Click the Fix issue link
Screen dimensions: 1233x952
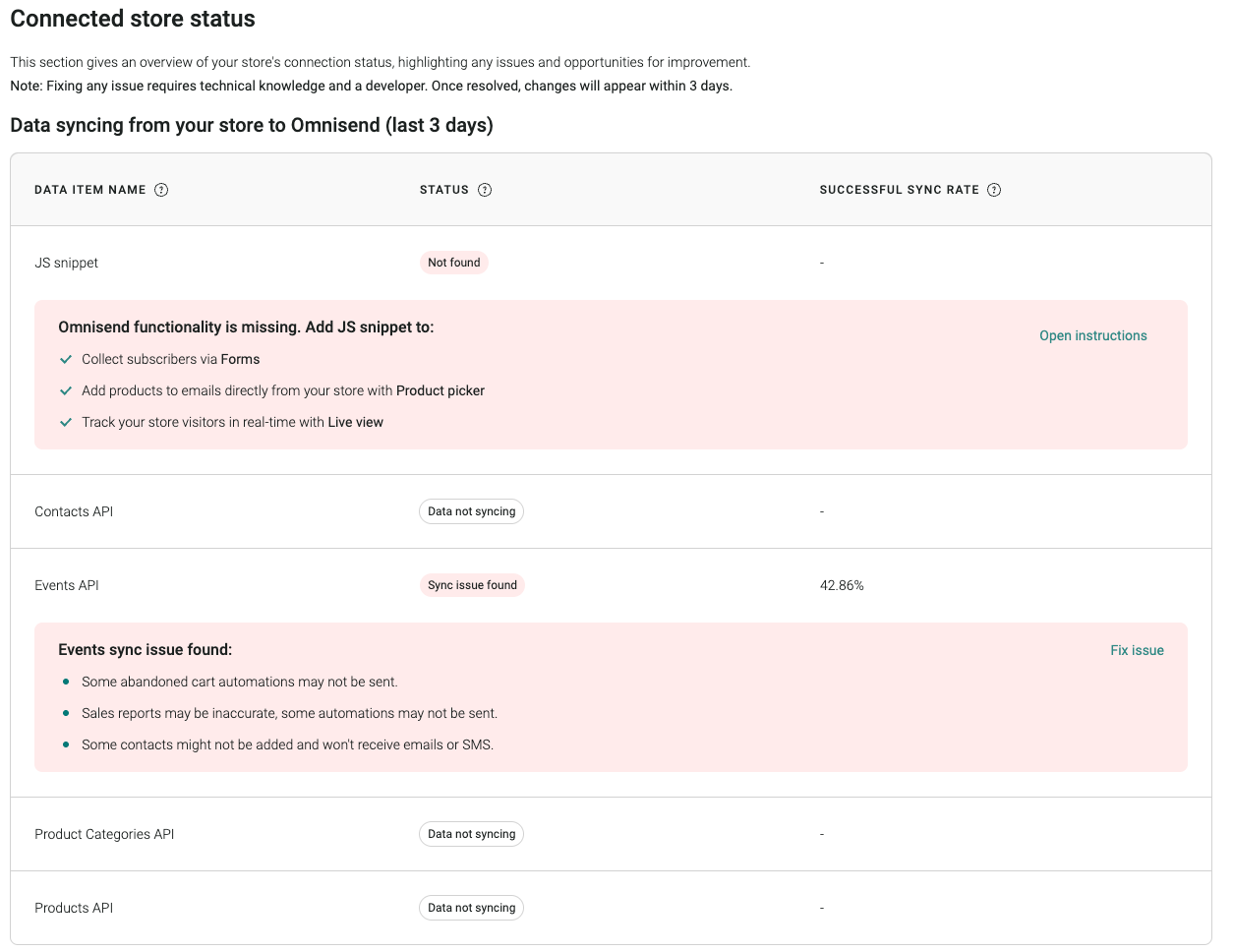1137,650
